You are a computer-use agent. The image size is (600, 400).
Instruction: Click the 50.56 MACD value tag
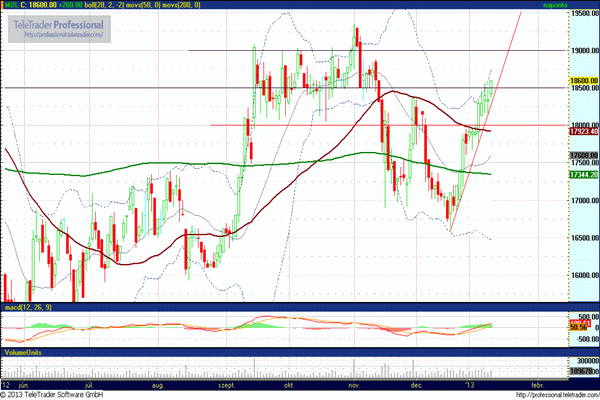pyautogui.click(x=579, y=328)
